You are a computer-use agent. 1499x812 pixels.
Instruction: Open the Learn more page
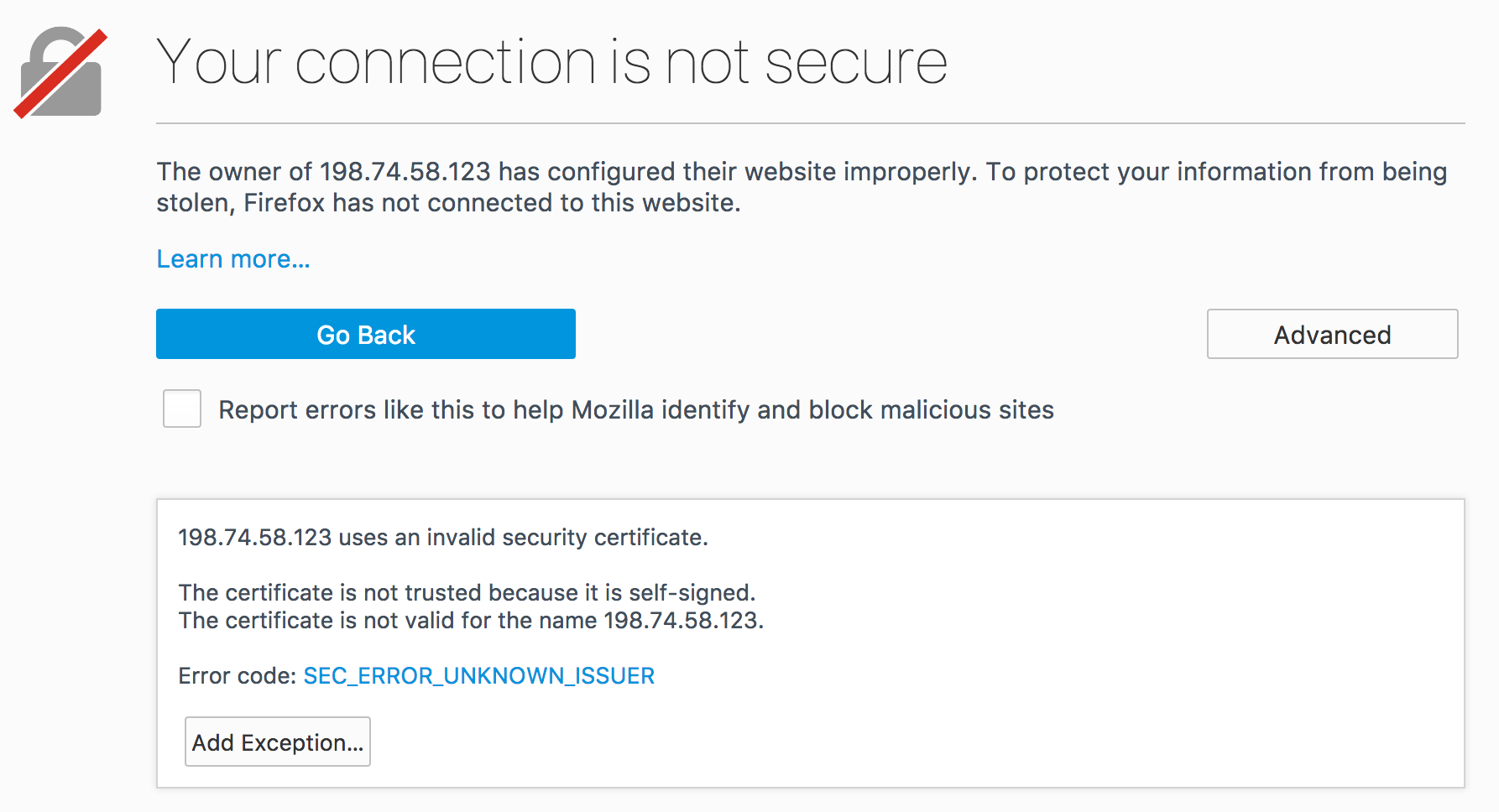(x=232, y=258)
